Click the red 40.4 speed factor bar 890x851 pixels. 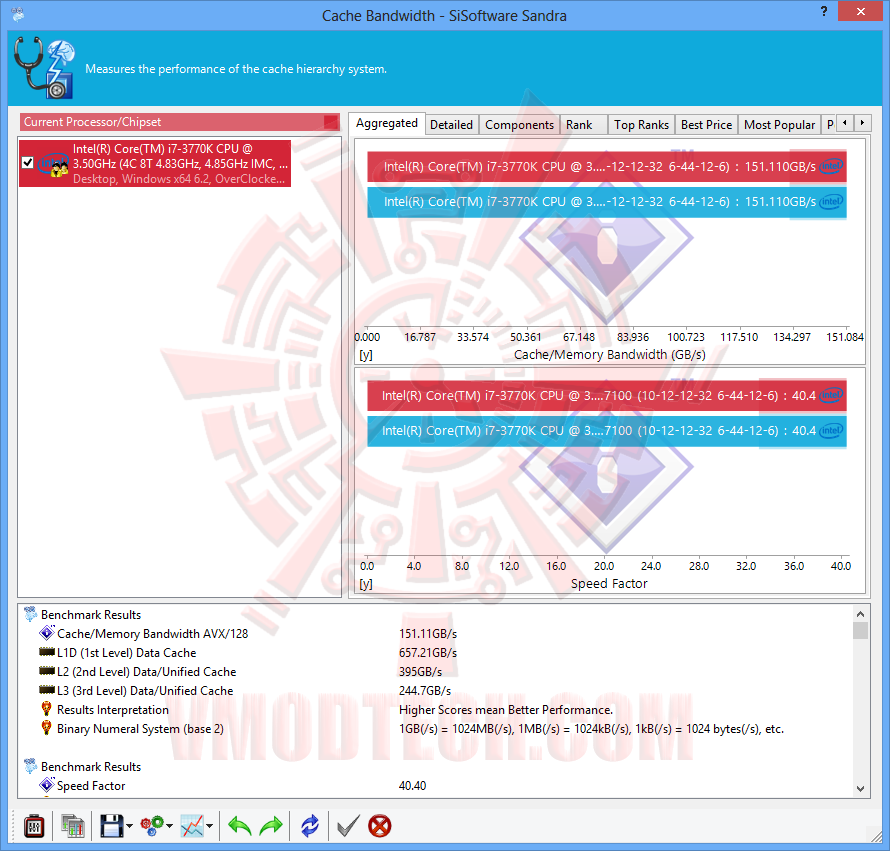[x=607, y=396]
